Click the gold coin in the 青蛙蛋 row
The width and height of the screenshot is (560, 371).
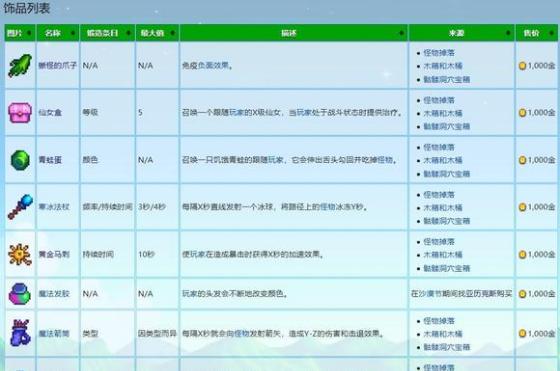[522, 160]
